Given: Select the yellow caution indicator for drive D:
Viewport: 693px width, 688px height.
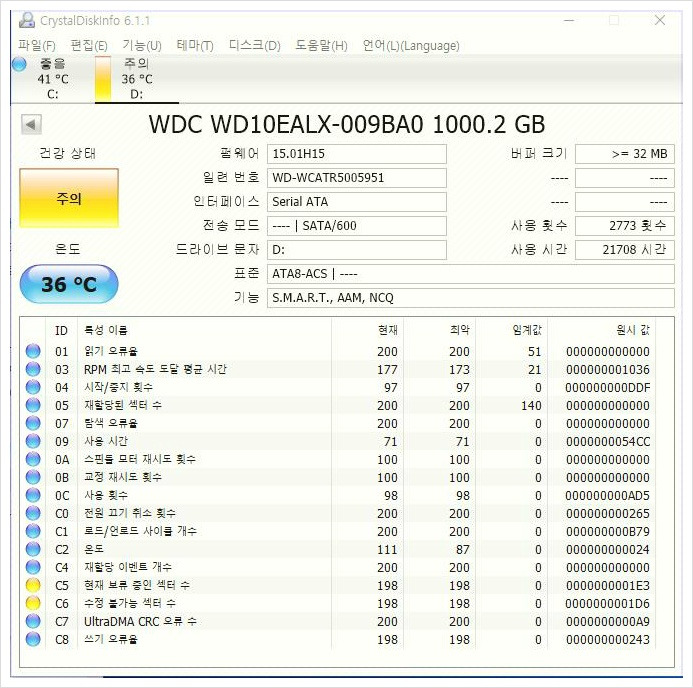Looking at the screenshot, I should (103, 79).
